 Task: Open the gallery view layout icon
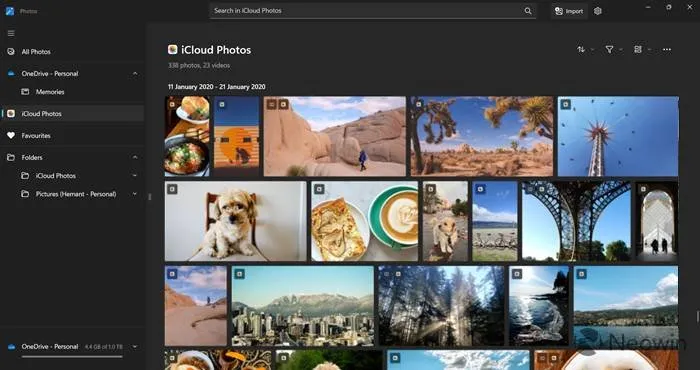(638, 50)
